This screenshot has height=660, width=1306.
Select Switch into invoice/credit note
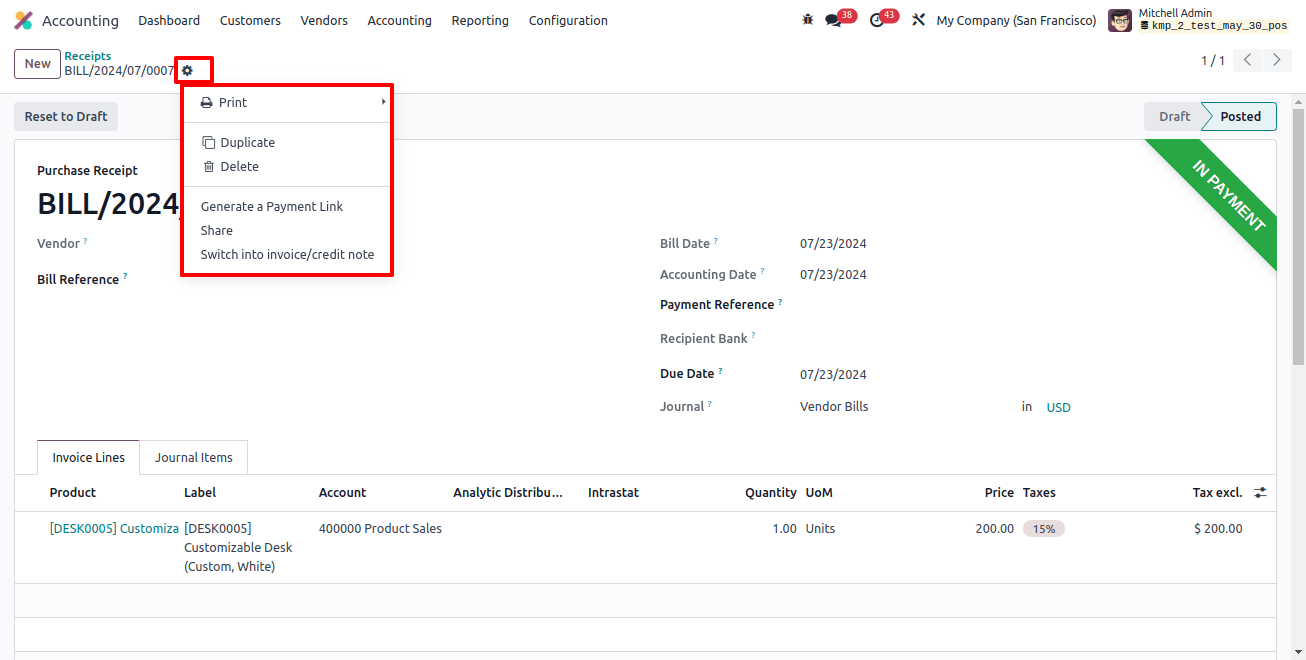coord(287,254)
